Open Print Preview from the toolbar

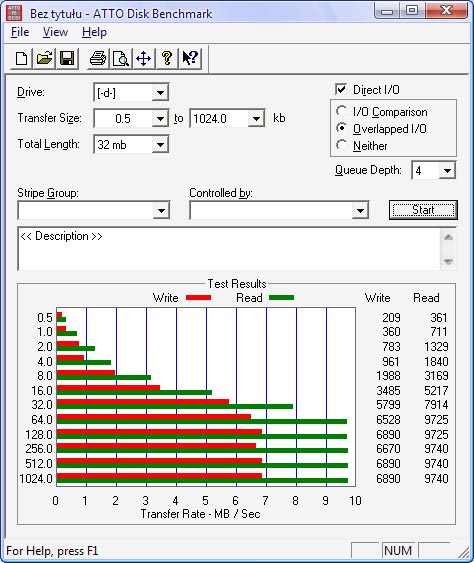(x=121, y=58)
